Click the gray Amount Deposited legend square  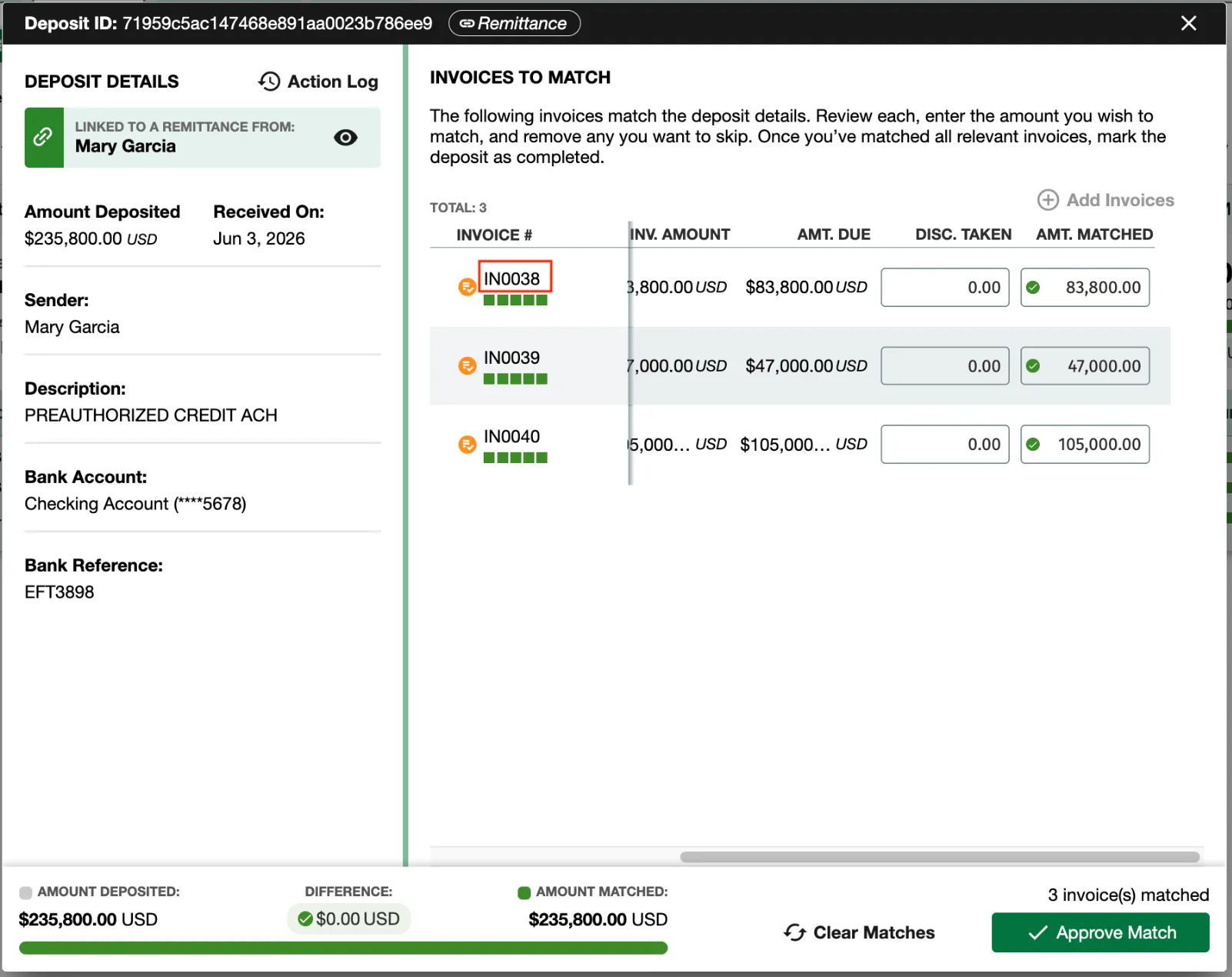(x=25, y=892)
